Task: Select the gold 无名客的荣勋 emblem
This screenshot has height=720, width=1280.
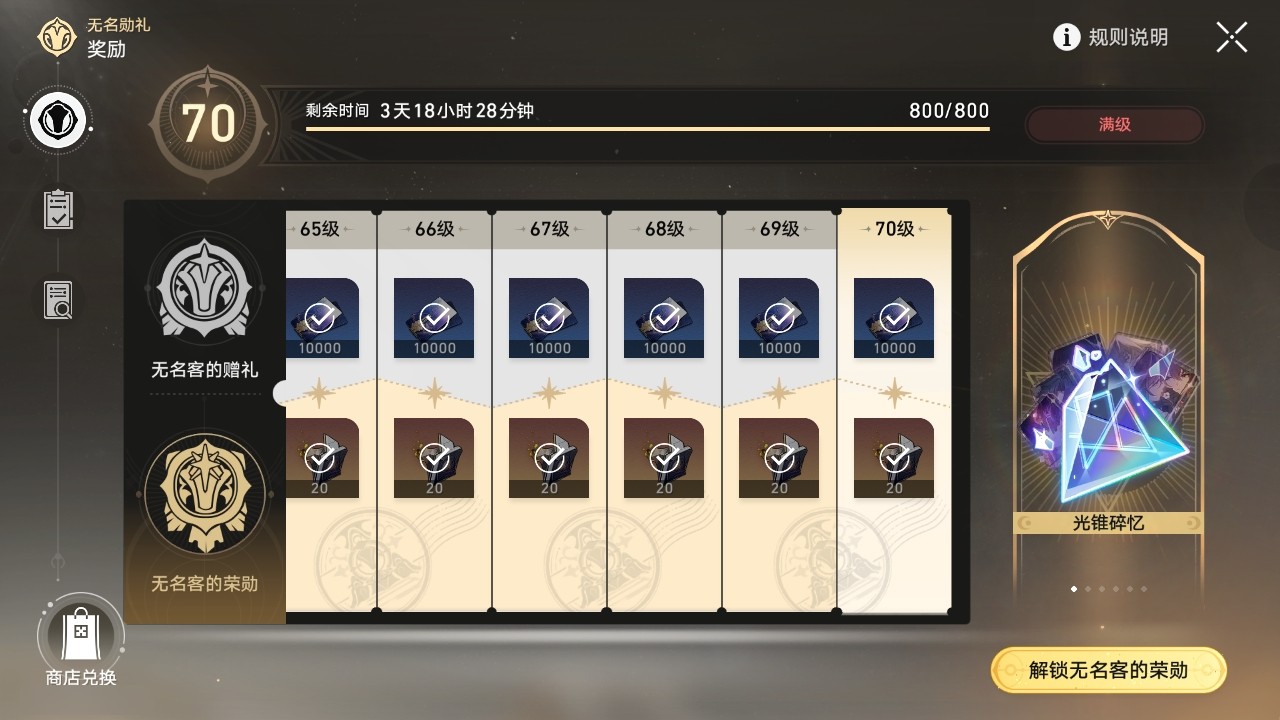Action: [x=205, y=494]
